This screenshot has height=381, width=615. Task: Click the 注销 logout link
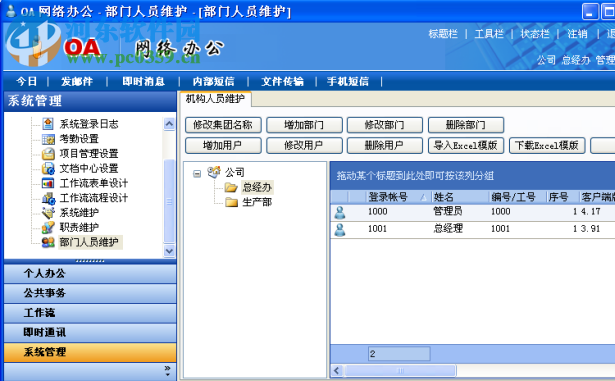point(577,34)
